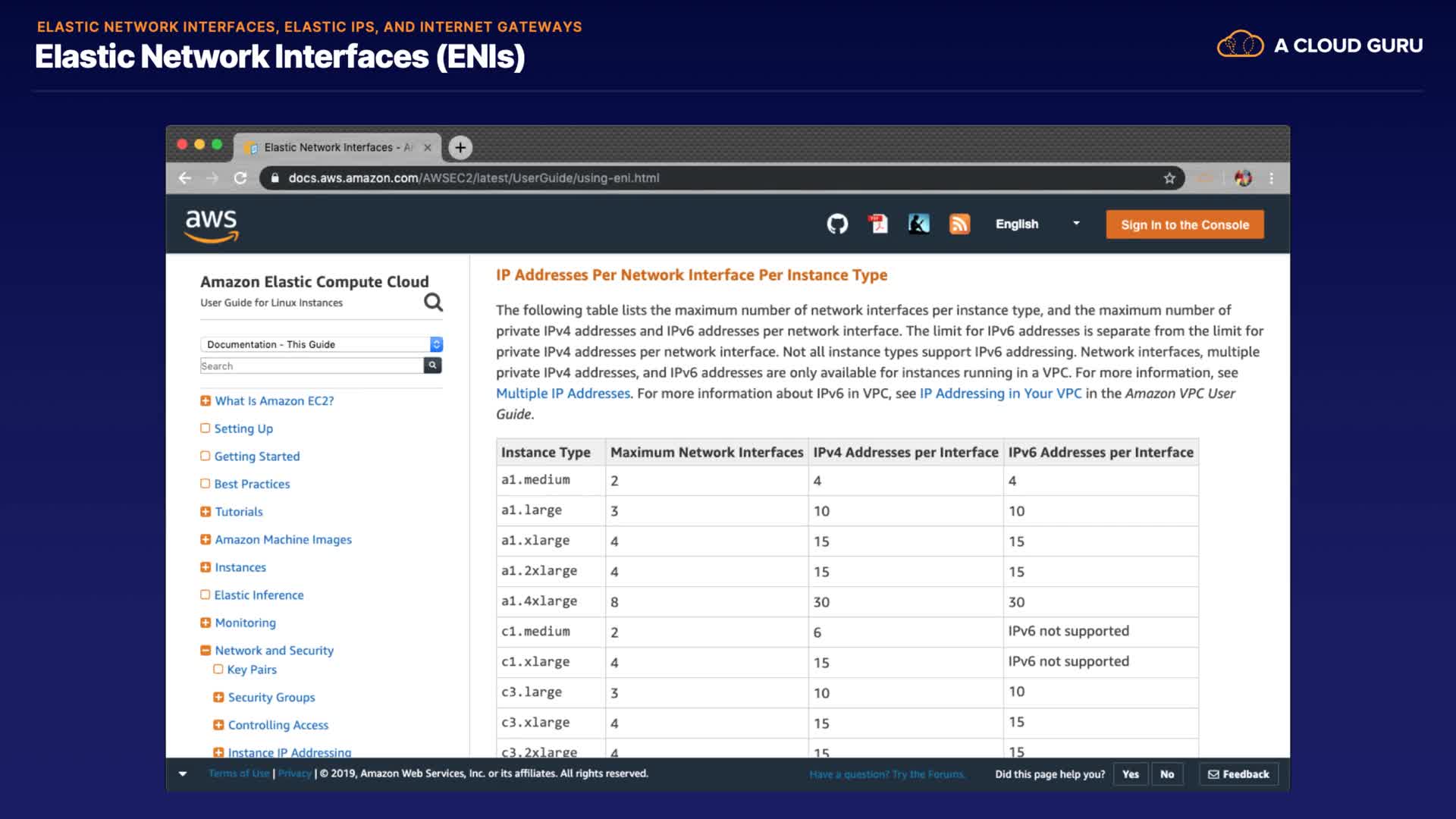The width and height of the screenshot is (1456, 819).
Task: Open a new browser tab with plus
Action: [x=460, y=147]
